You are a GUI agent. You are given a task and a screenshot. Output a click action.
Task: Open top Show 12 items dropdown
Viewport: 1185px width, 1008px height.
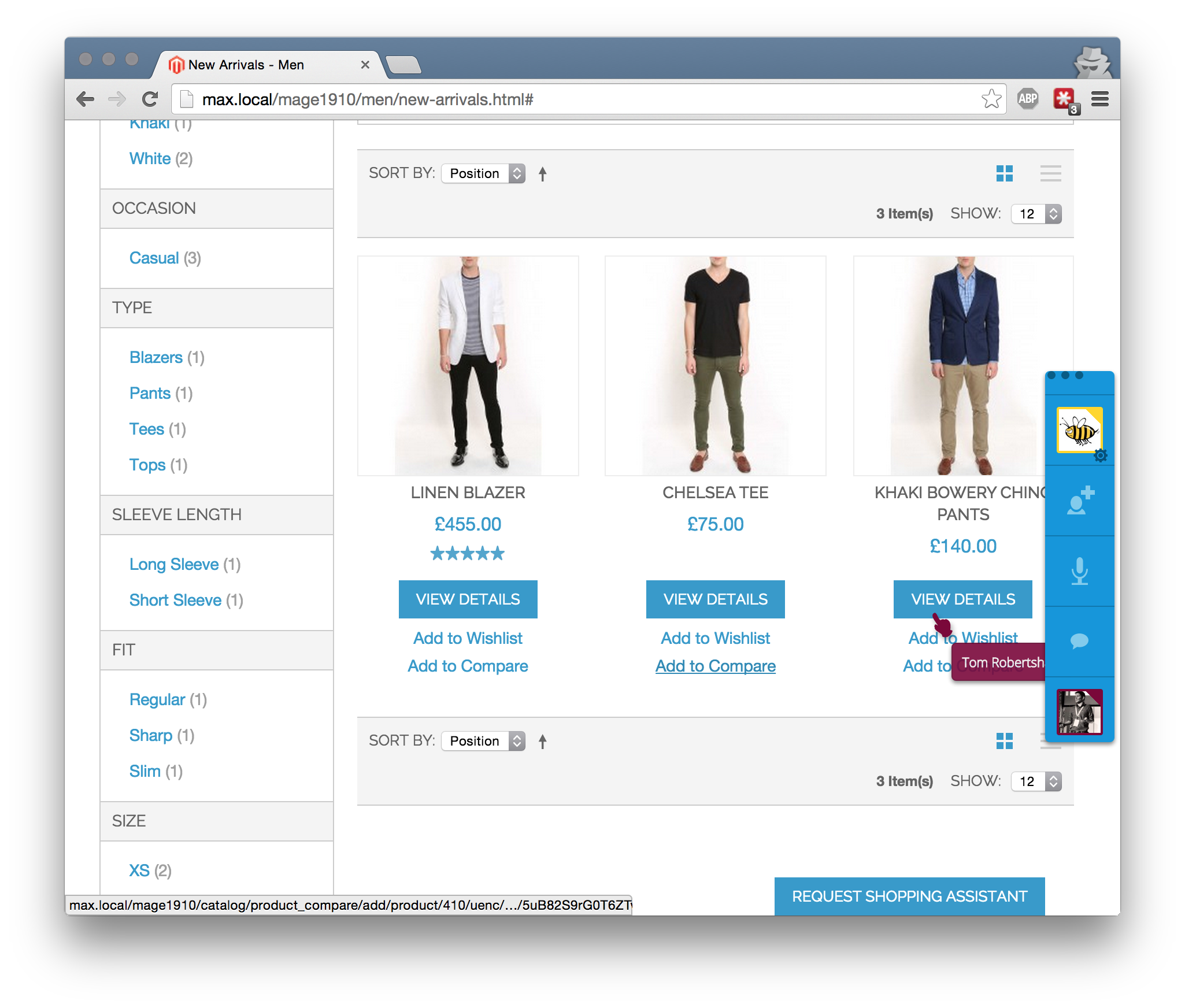pos(1036,214)
